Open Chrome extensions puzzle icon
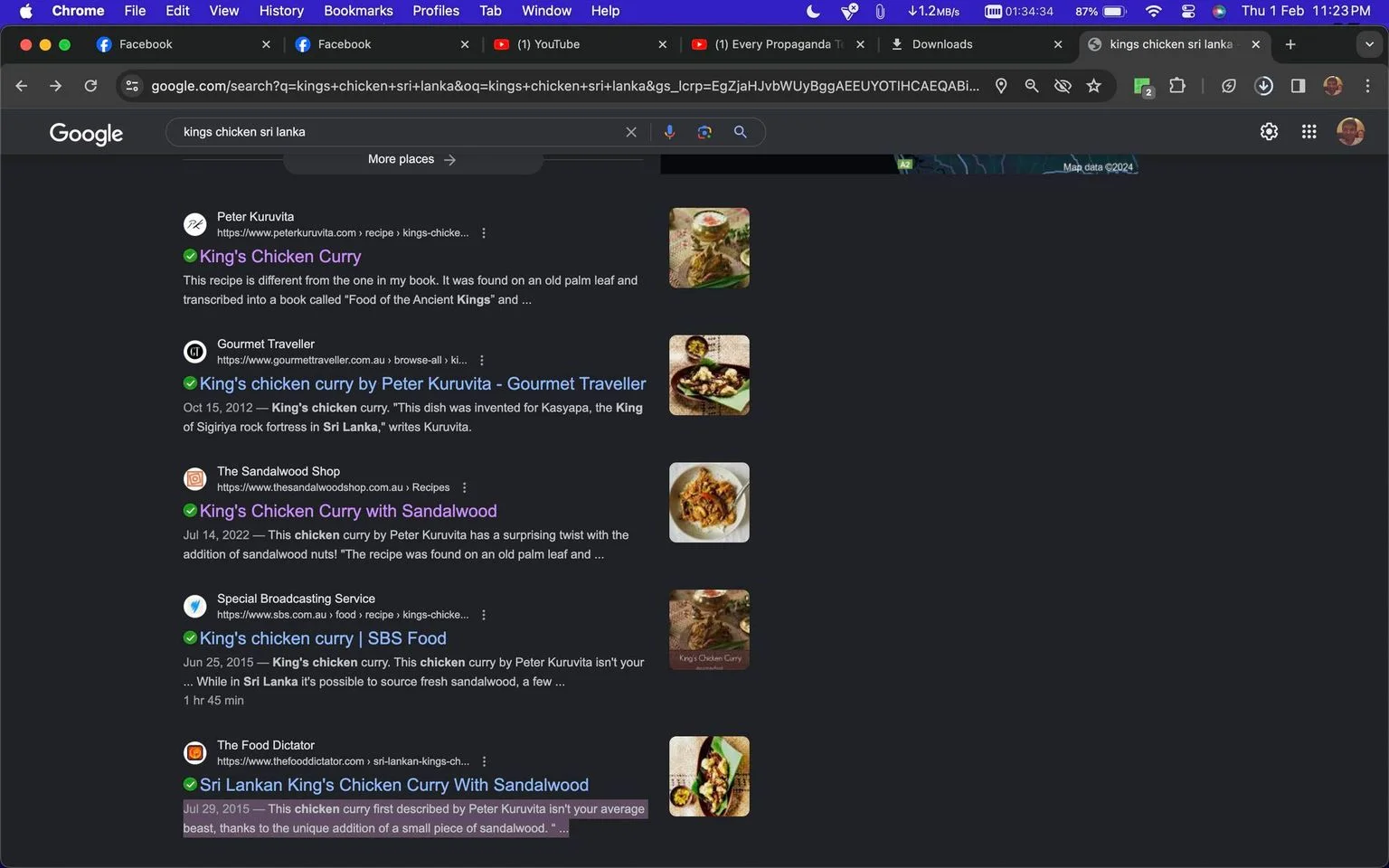Screen dimensions: 1389x868 point(1177,86)
